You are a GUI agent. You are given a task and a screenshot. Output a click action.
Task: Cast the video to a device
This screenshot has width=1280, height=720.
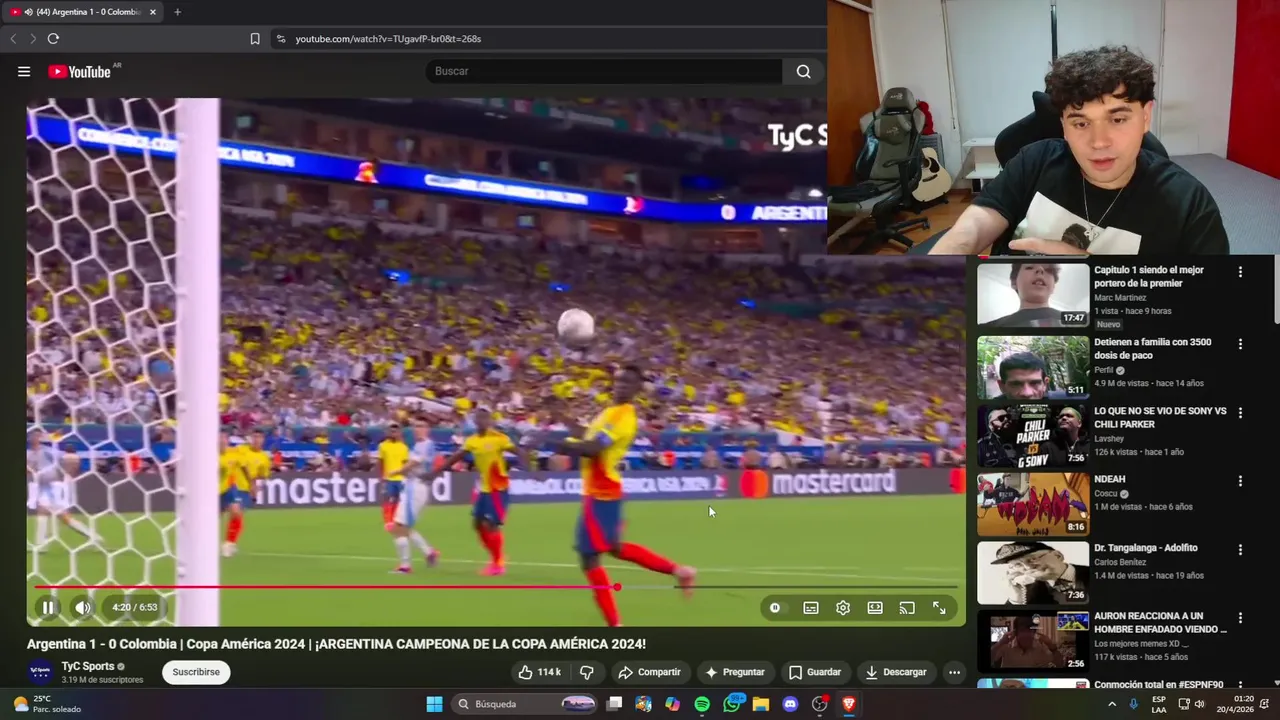point(907,607)
